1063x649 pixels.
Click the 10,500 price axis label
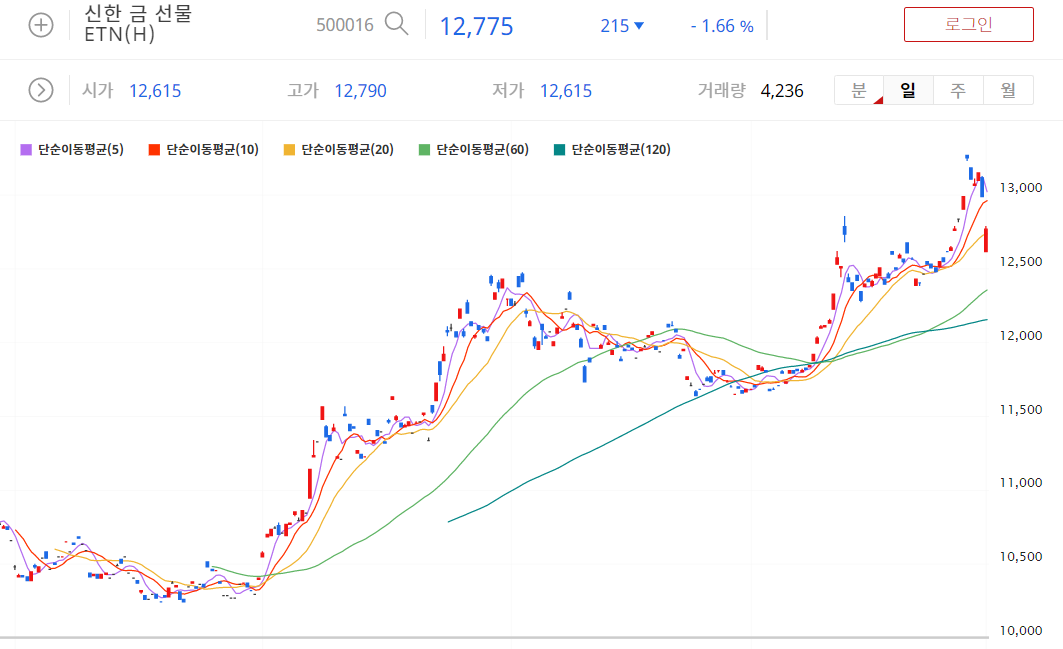(x=1021, y=557)
